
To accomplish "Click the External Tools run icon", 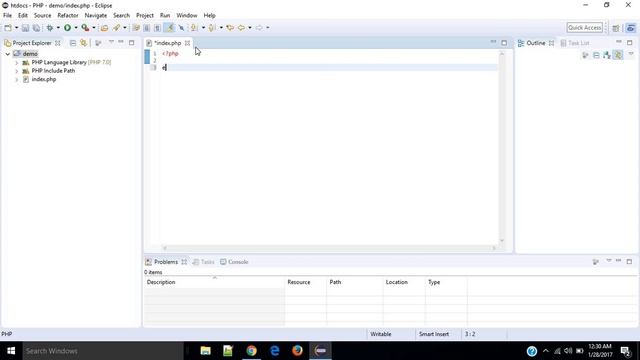I will [85, 28].
